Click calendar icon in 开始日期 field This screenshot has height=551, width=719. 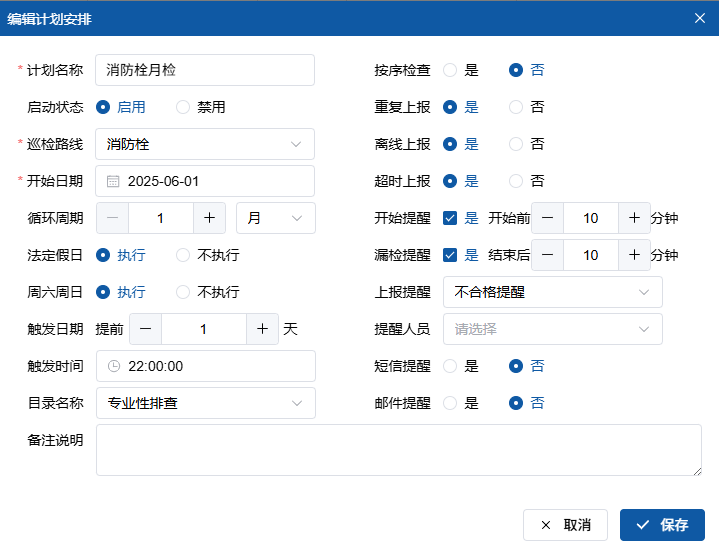tap(114, 181)
